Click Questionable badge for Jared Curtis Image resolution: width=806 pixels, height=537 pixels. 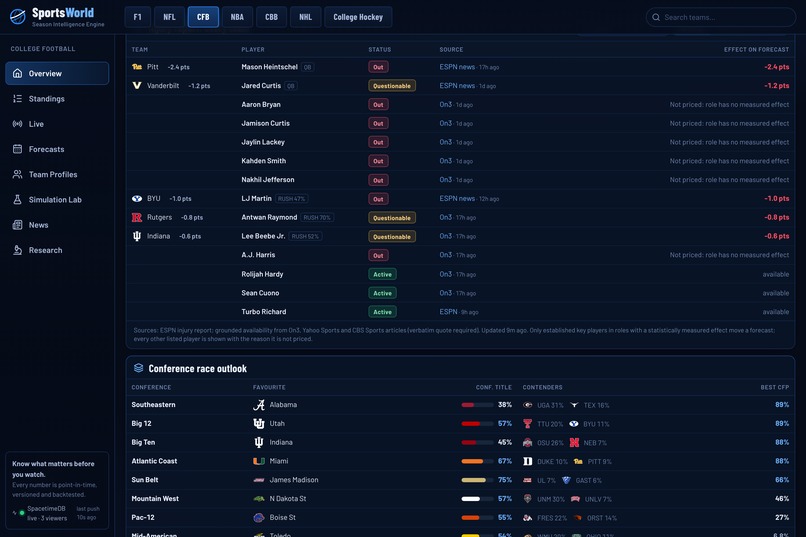tap(392, 86)
